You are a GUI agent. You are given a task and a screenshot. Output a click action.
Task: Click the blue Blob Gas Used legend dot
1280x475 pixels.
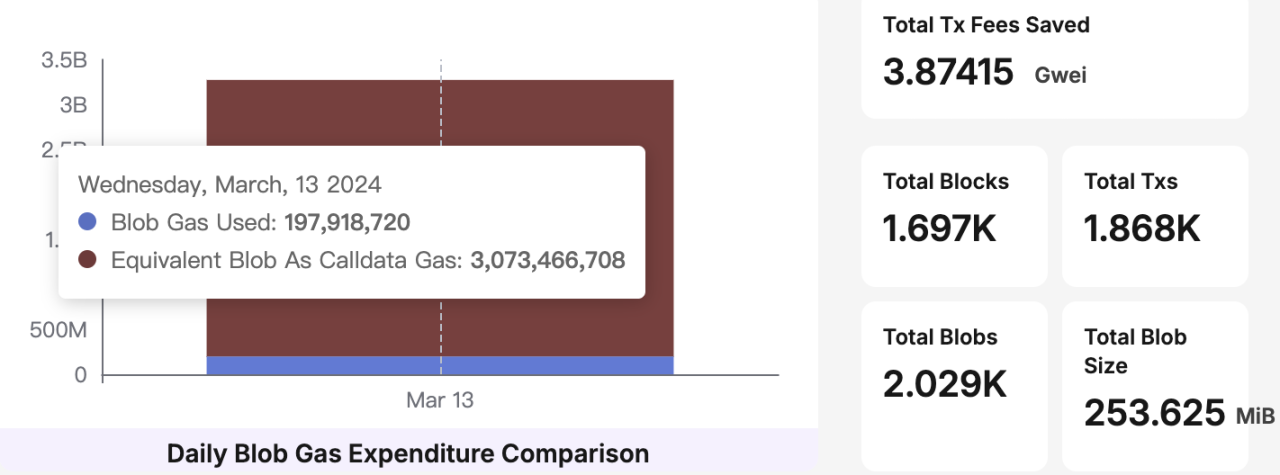click(x=88, y=222)
